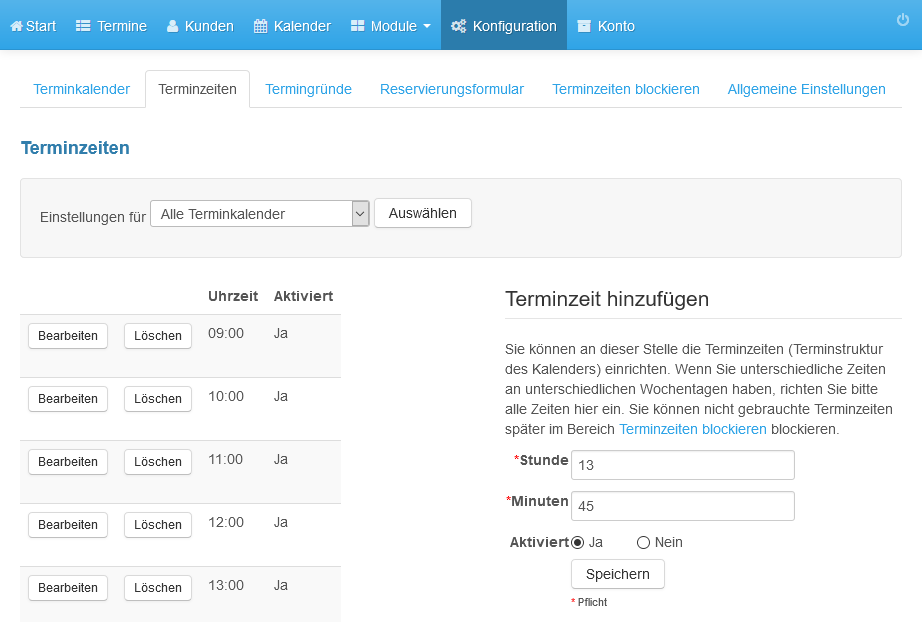Open the Reservierungsformular tab

tap(452, 89)
